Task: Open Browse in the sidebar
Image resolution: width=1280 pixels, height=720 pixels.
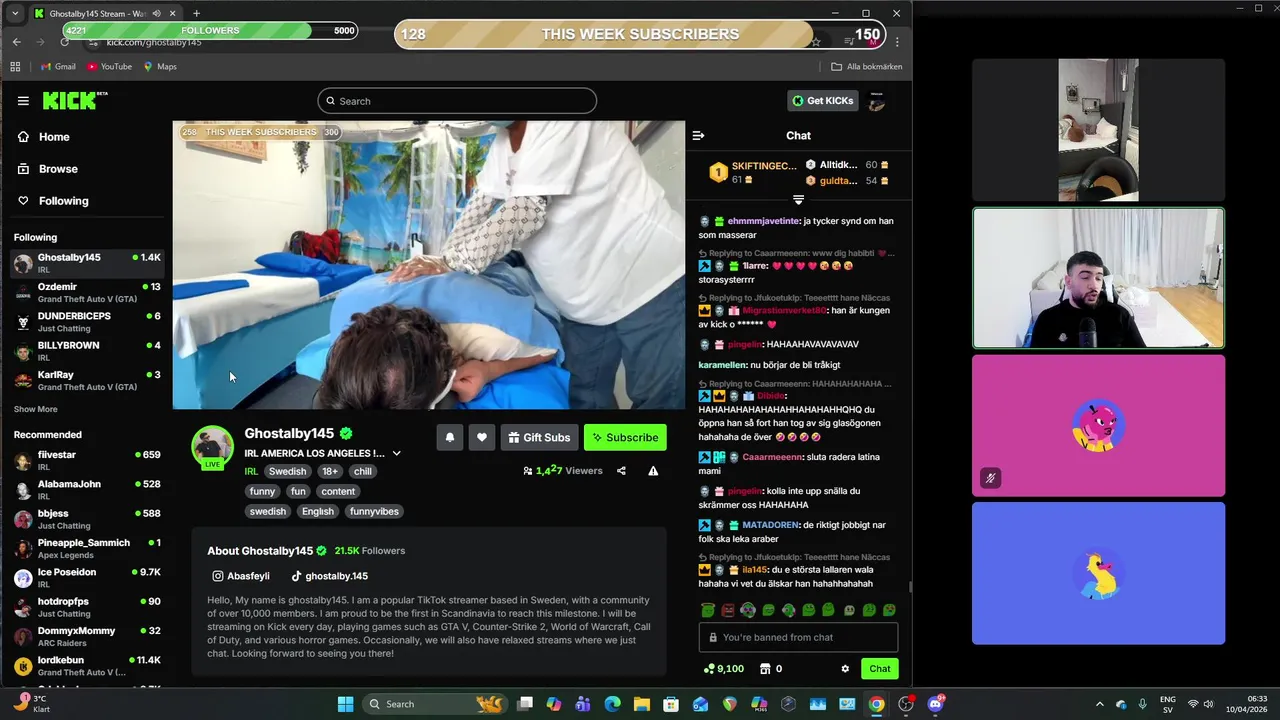Action: tap(58, 169)
